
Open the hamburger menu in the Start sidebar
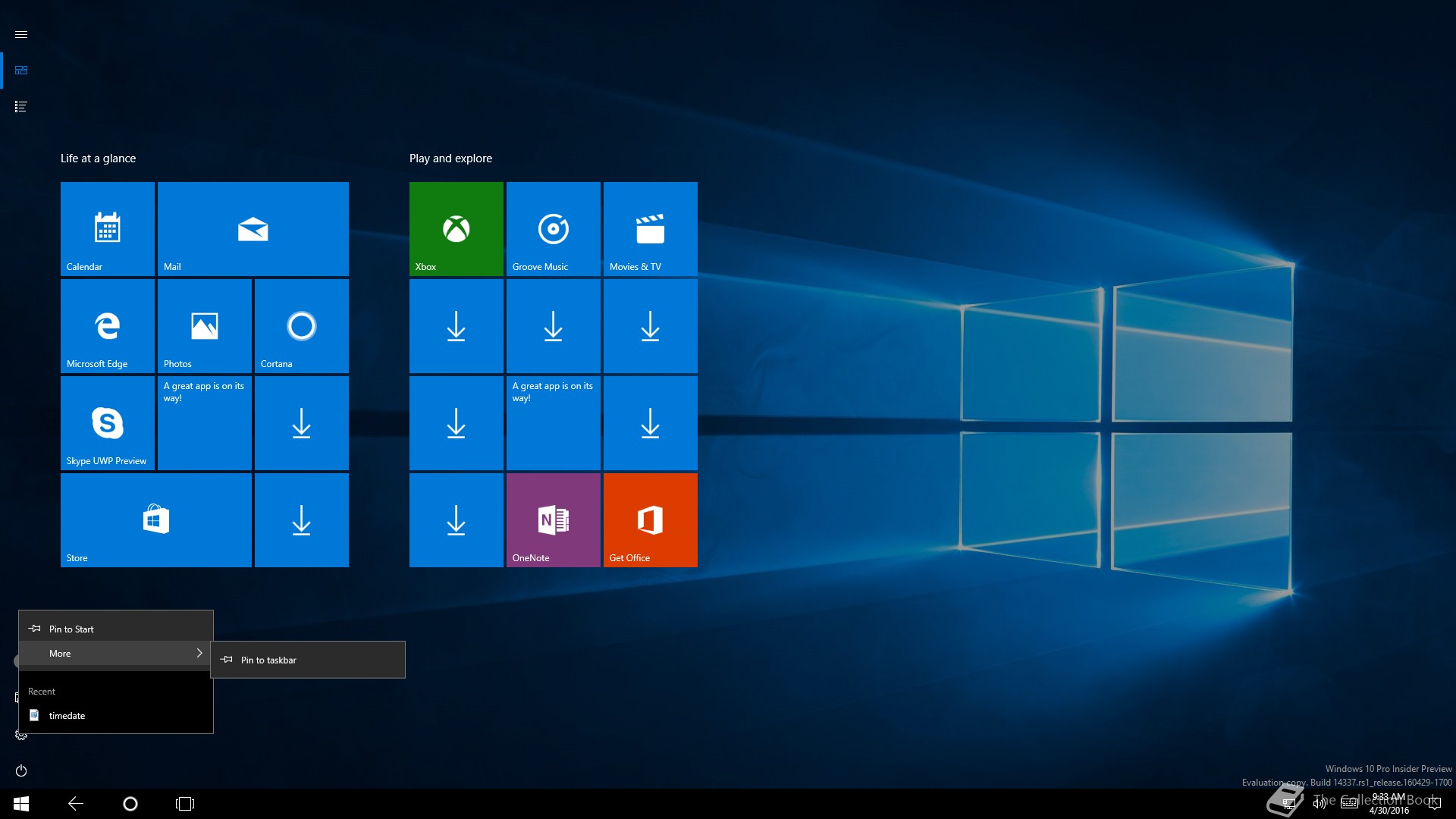coord(21,35)
